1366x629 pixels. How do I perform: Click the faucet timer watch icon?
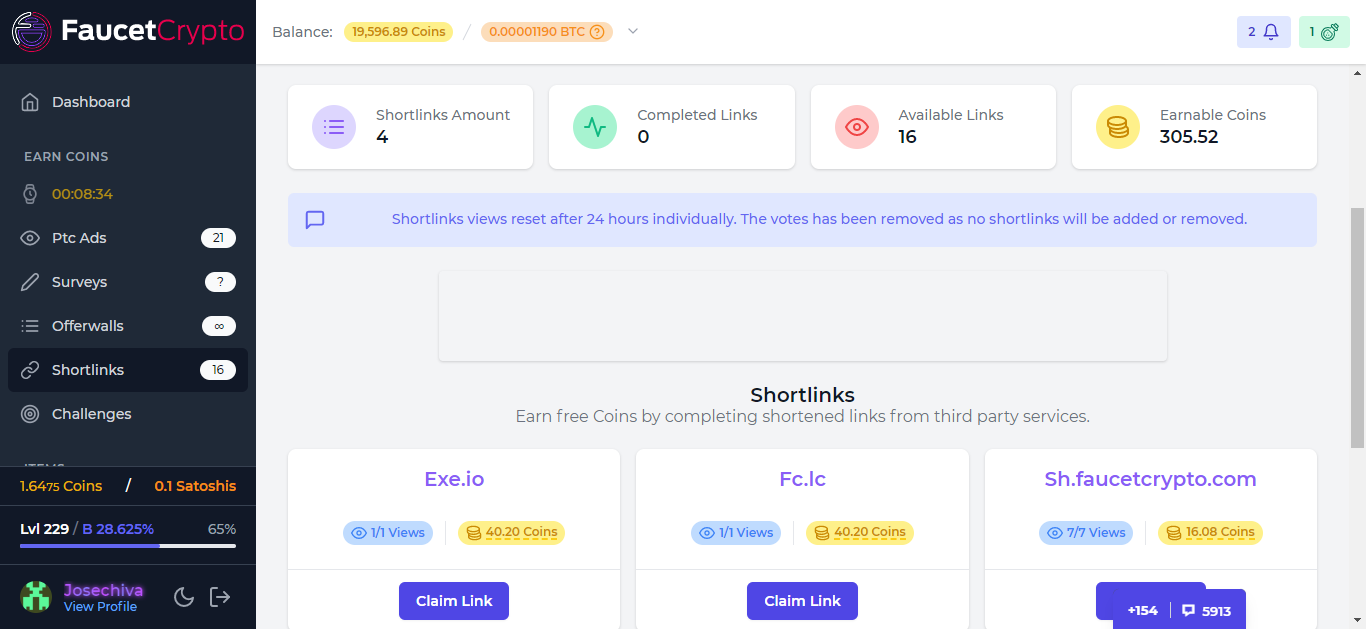[30, 194]
